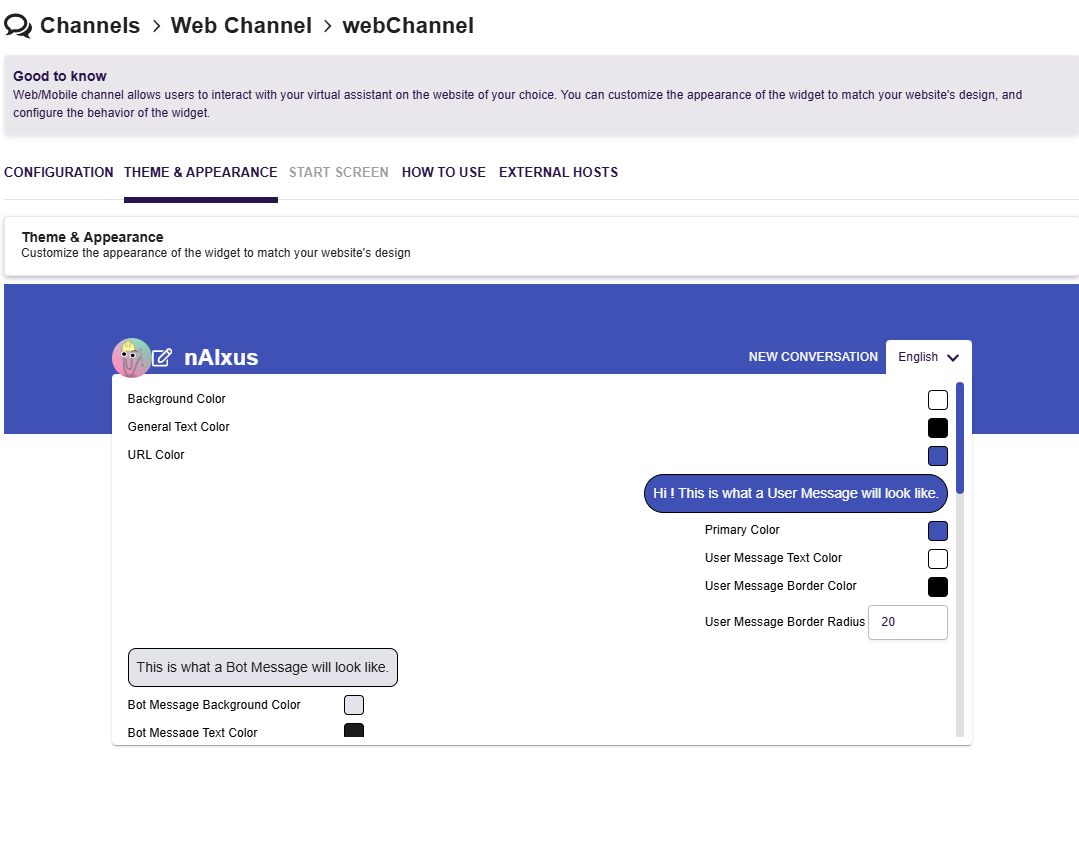Navigate to Channels breadcrumb
The width and height of the screenshot is (1079, 866).
[90, 25]
